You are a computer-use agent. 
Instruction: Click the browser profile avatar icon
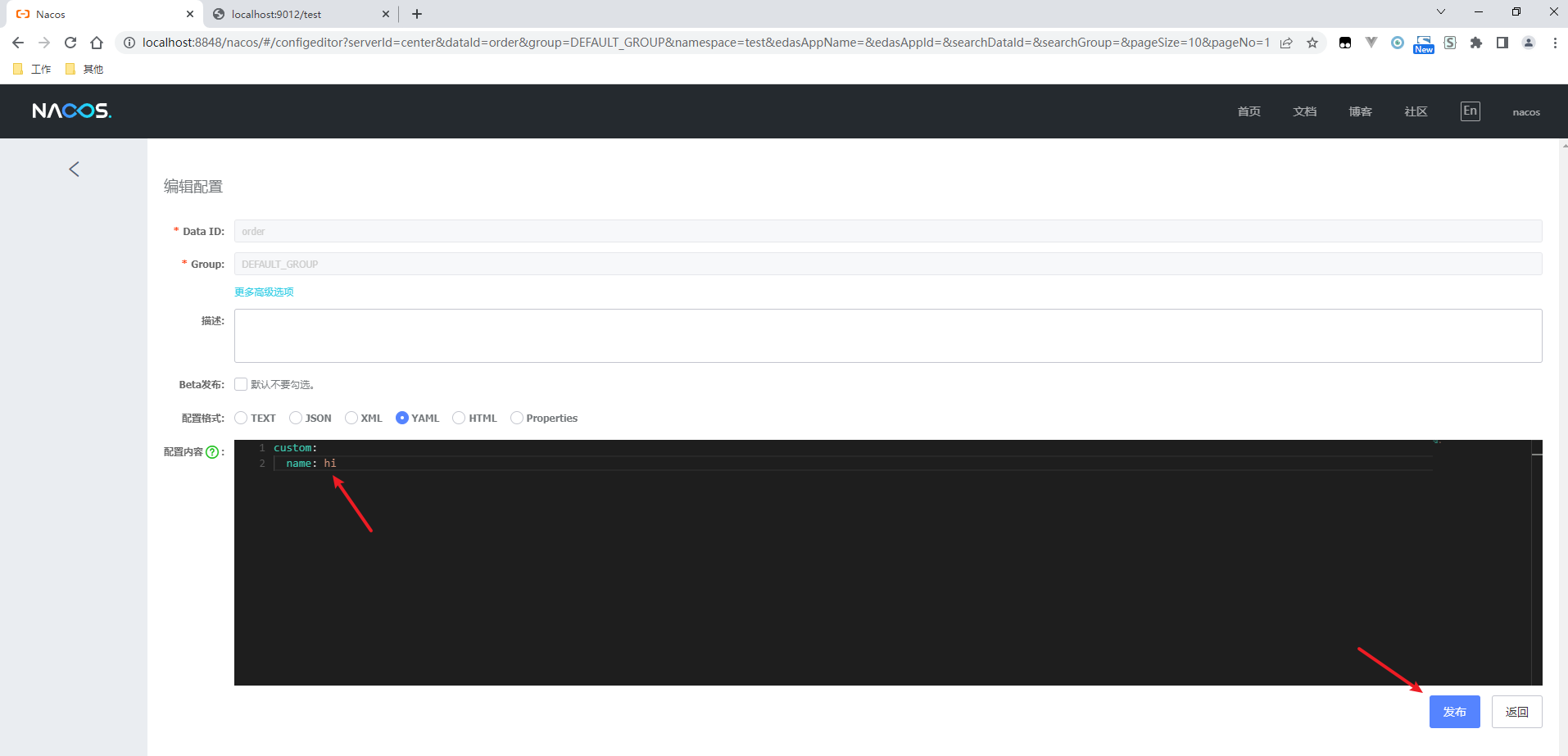tap(1529, 42)
